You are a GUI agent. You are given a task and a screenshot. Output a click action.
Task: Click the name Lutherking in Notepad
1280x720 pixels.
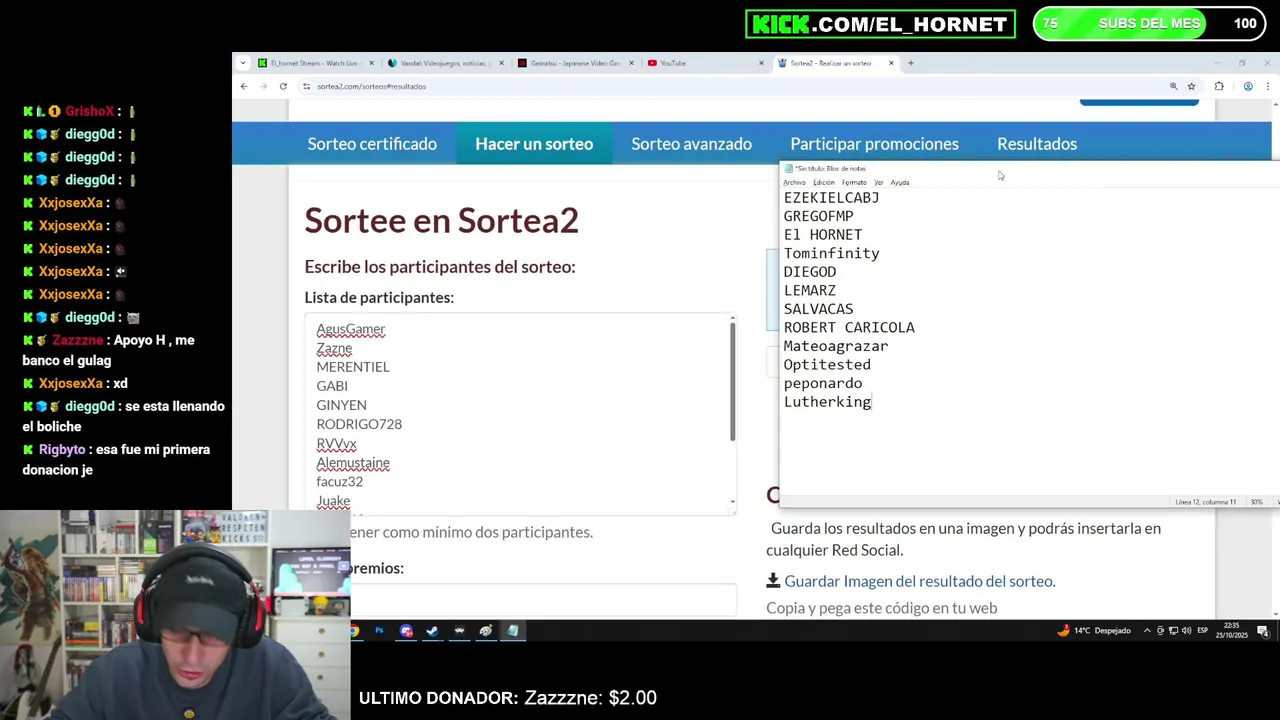click(x=827, y=402)
